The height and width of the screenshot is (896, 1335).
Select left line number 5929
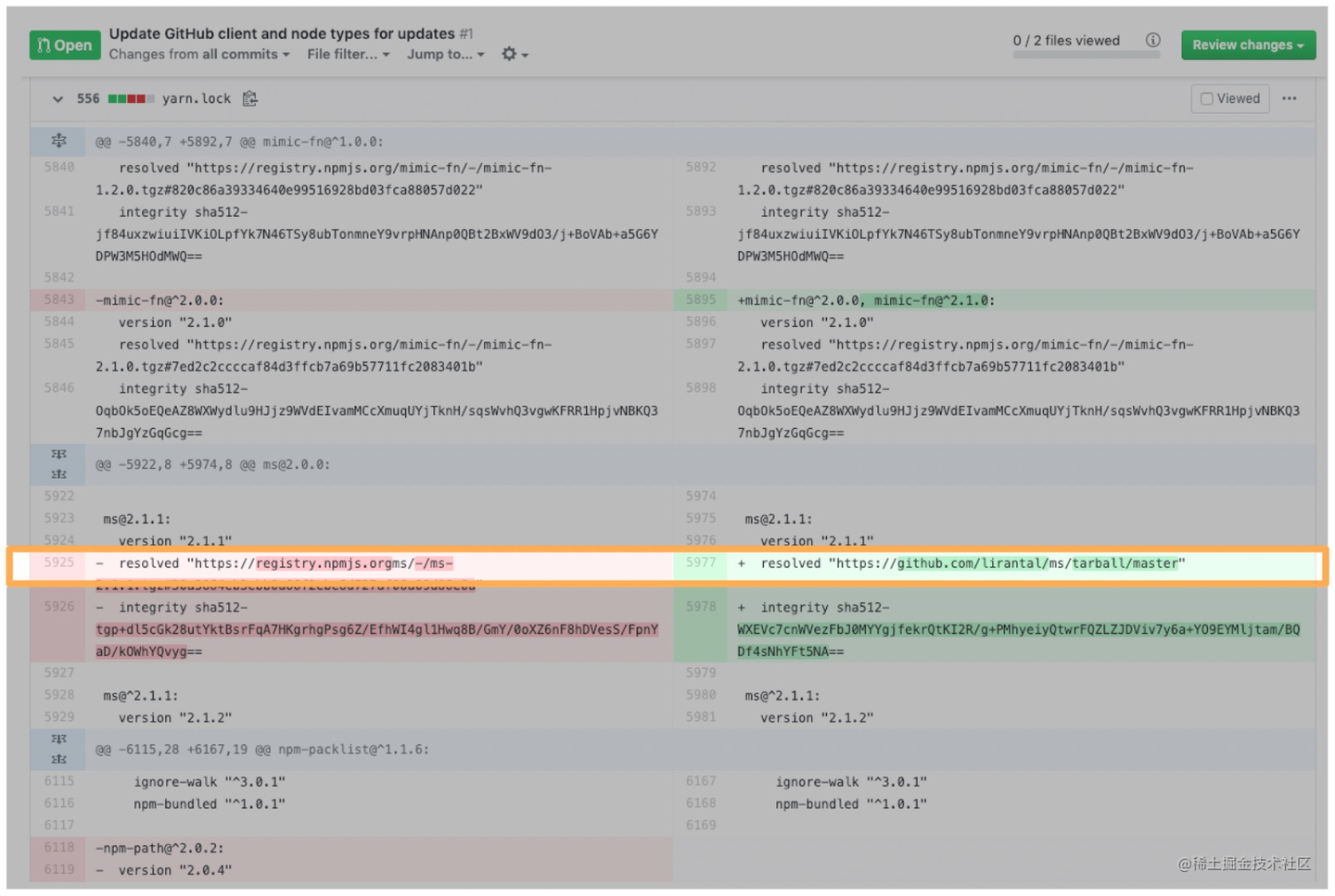click(59, 717)
